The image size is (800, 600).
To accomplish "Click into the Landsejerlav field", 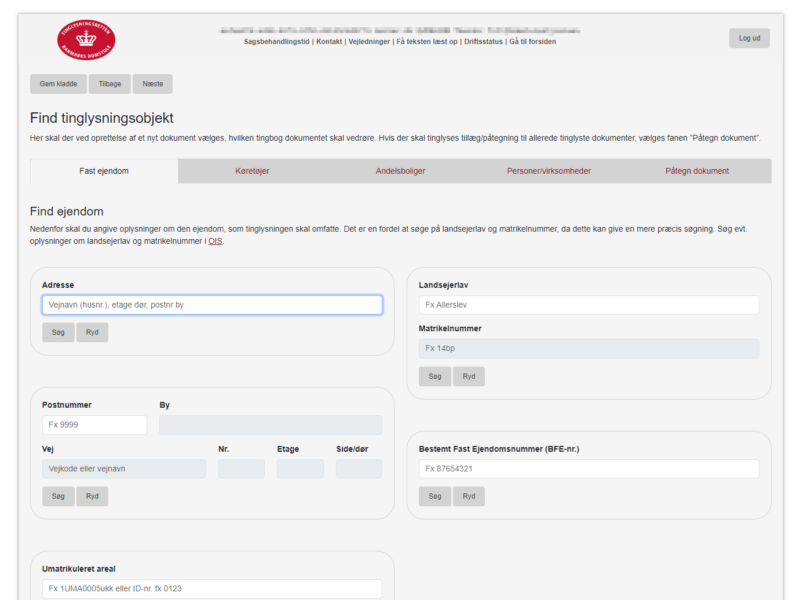I will pos(588,305).
